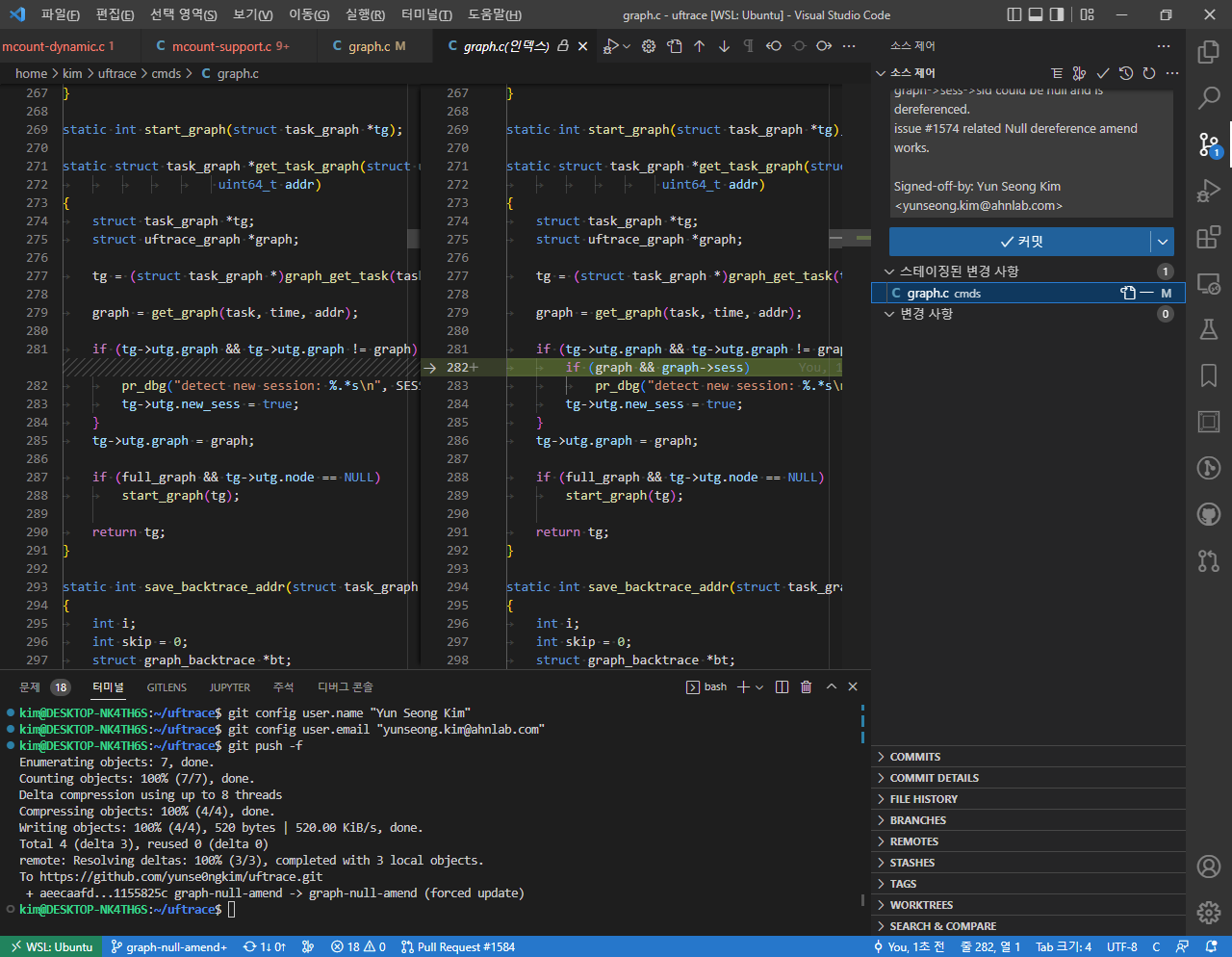This screenshot has height=957, width=1232.
Task: Toggle primary sidebar layout button in title bar
Action: 1014,14
